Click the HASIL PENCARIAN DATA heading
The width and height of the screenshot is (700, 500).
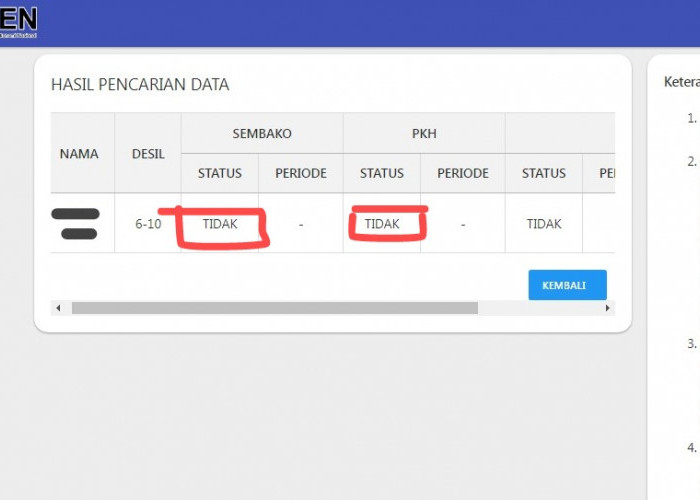[x=140, y=84]
